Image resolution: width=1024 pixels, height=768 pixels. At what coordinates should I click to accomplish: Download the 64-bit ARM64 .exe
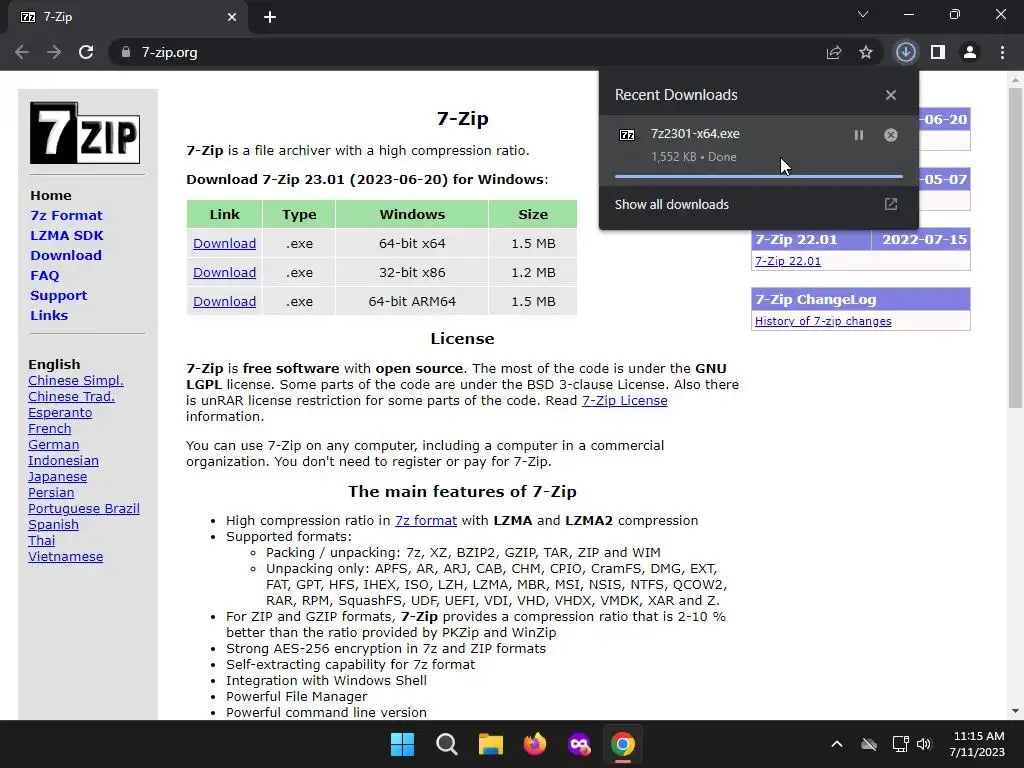click(x=225, y=302)
